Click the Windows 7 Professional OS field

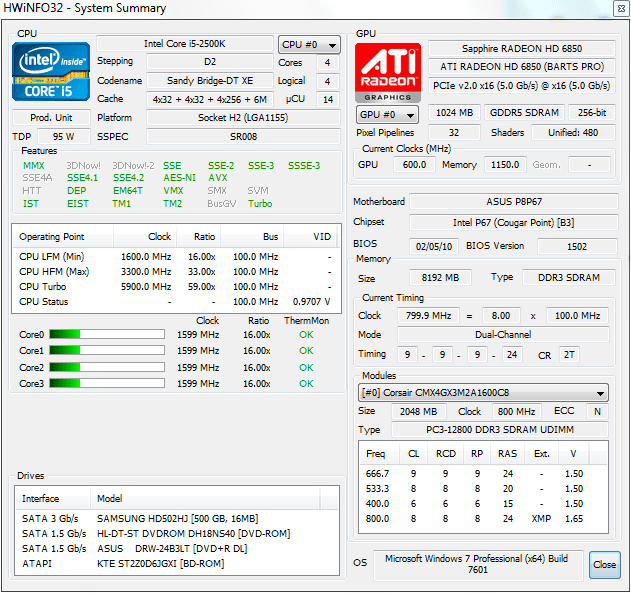click(477, 564)
